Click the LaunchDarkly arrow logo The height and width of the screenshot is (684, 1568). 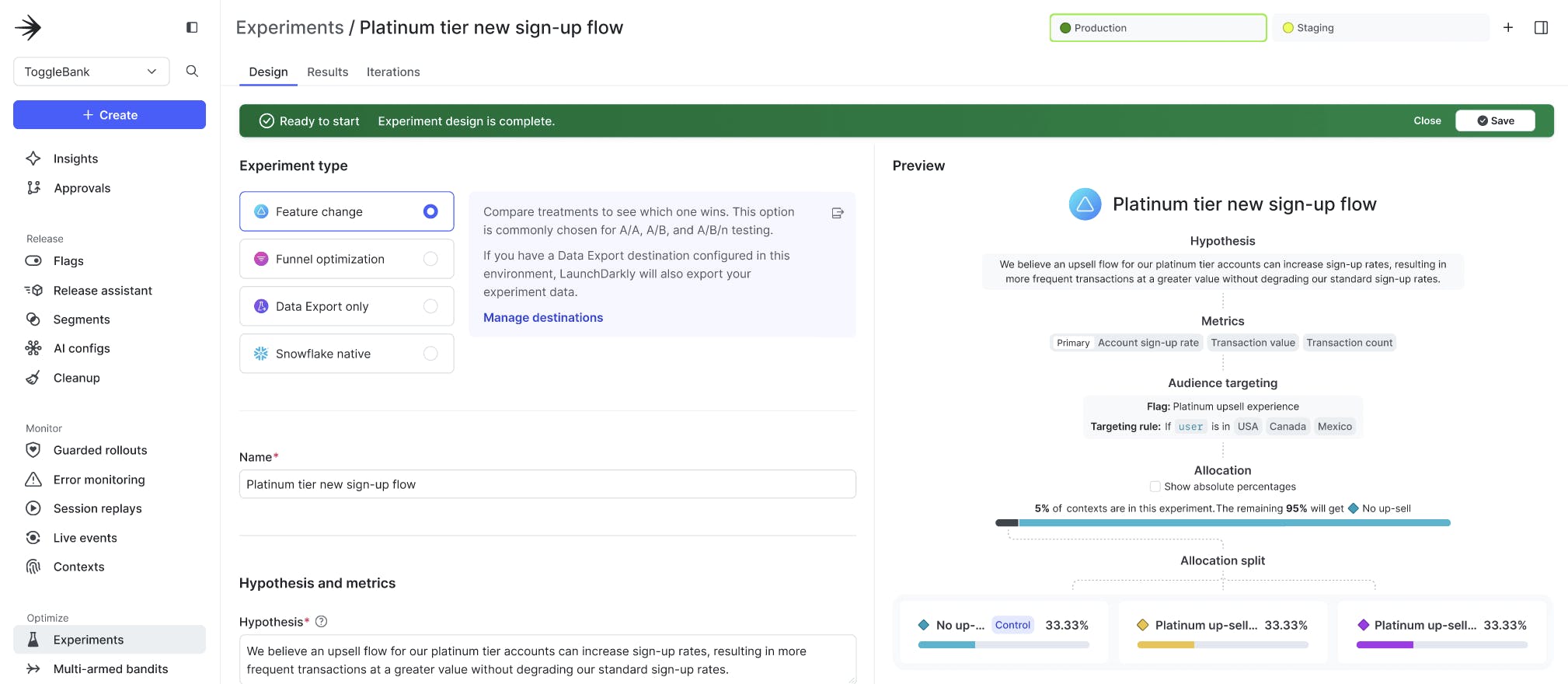pyautogui.click(x=29, y=28)
